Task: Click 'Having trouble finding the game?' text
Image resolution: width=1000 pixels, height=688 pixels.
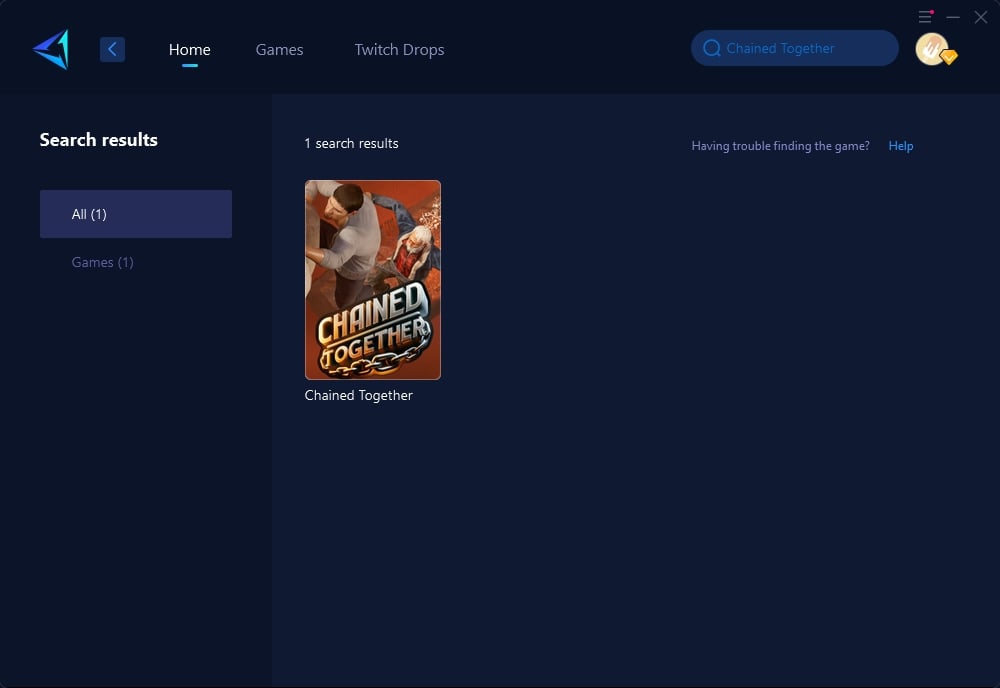Action: [x=781, y=146]
